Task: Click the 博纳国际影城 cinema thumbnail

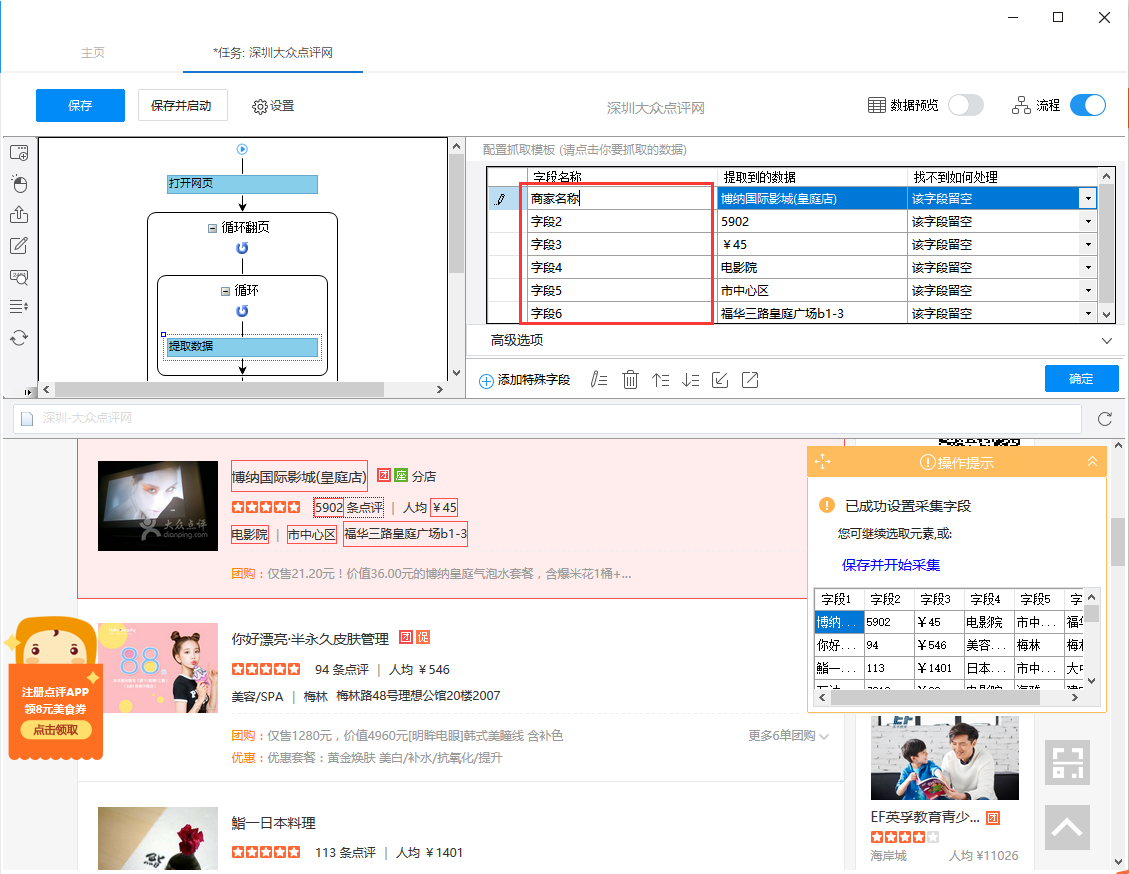Action: pyautogui.click(x=158, y=506)
